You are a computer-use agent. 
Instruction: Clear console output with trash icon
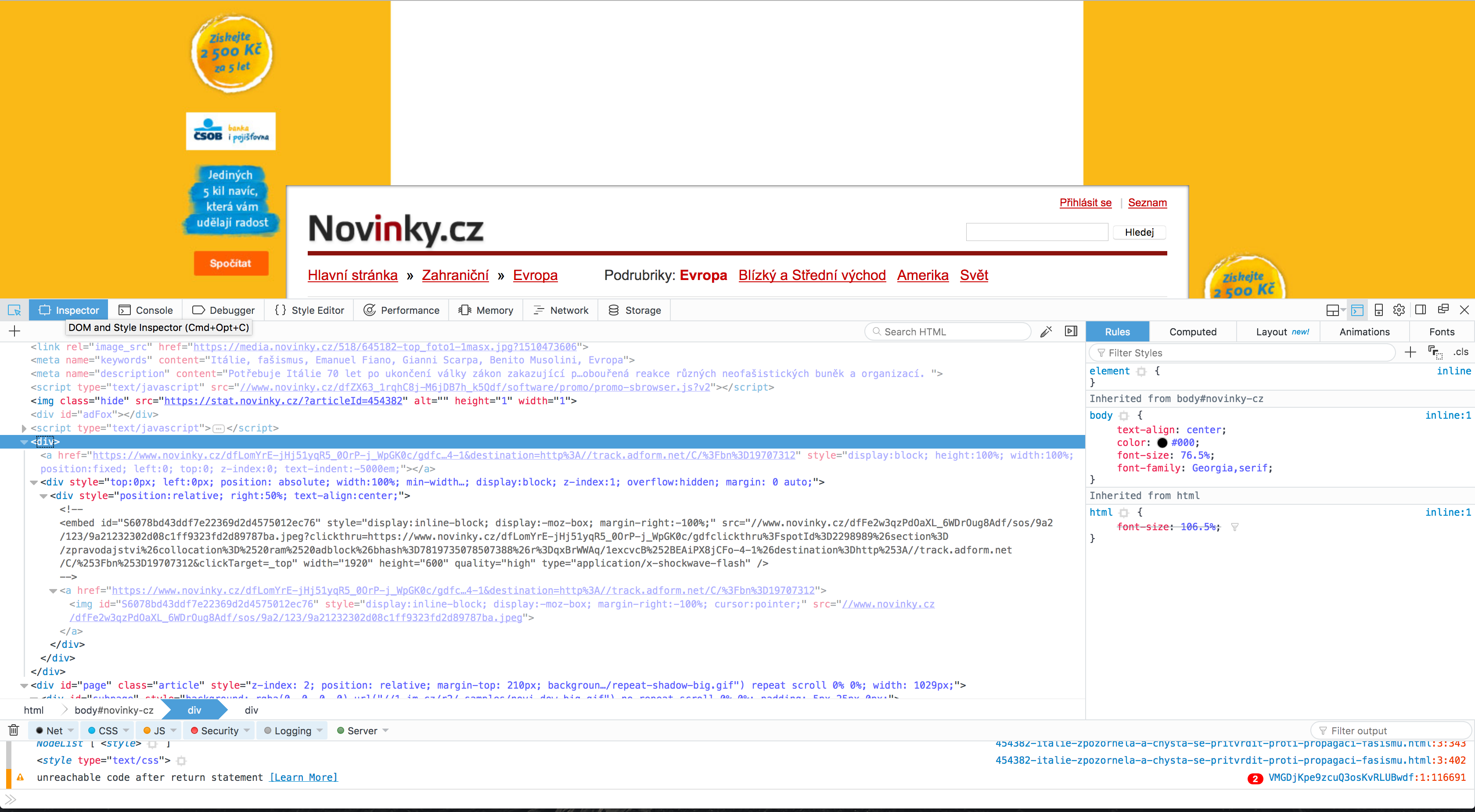tap(14, 730)
